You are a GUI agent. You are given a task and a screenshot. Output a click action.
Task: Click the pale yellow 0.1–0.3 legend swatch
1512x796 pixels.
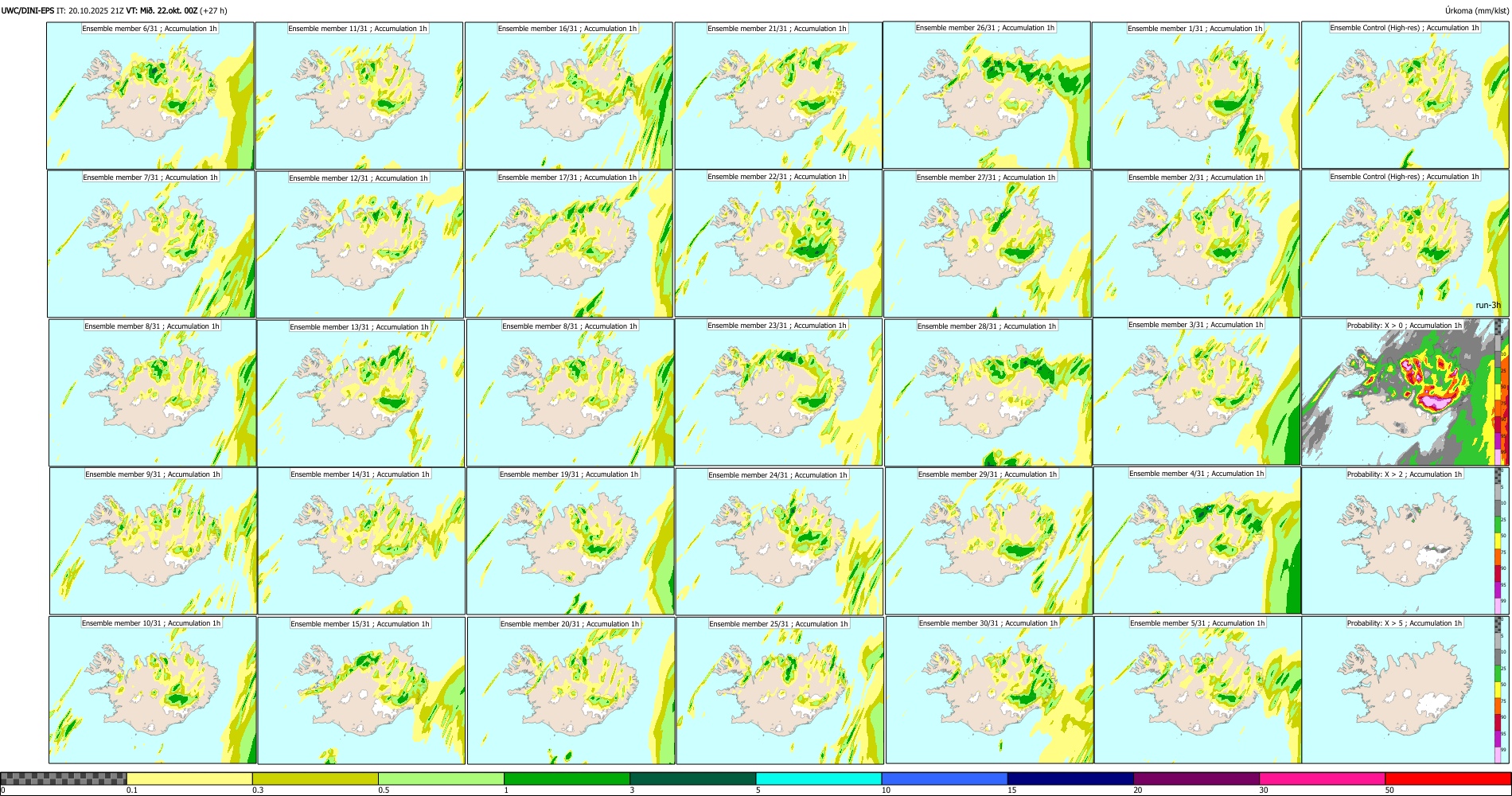click(x=189, y=778)
